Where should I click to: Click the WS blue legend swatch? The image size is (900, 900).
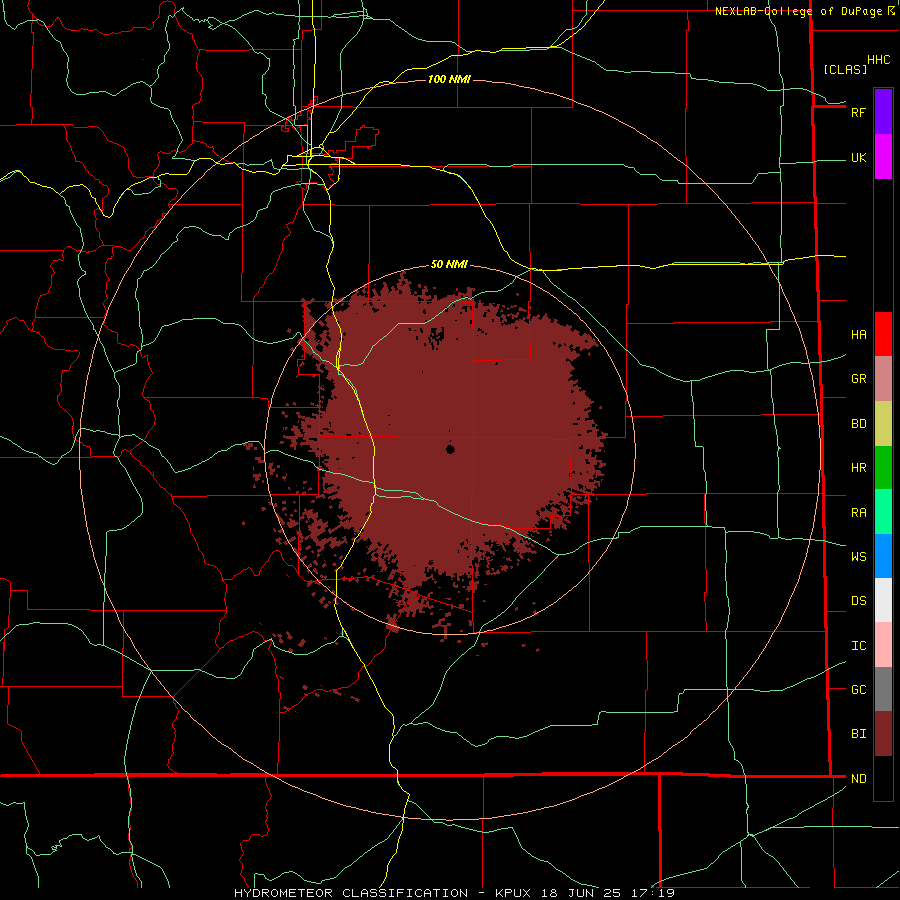pos(883,556)
